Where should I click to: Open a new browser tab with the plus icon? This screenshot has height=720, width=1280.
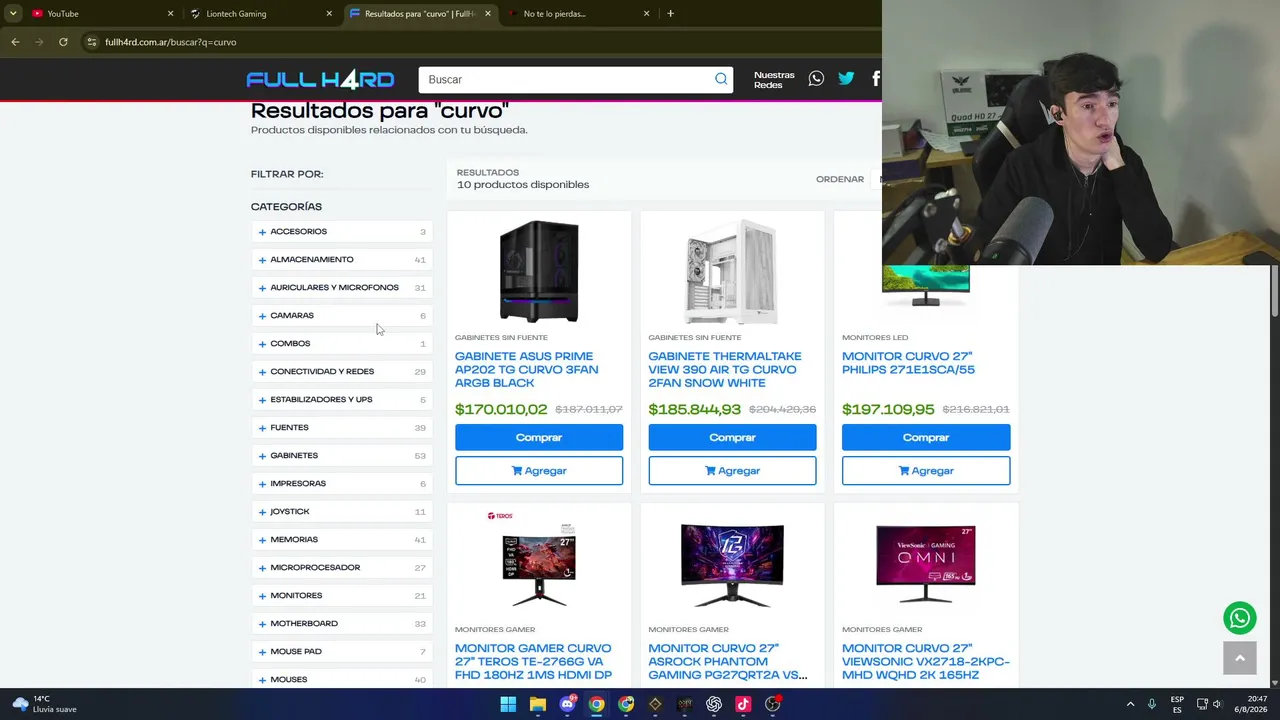(670, 13)
